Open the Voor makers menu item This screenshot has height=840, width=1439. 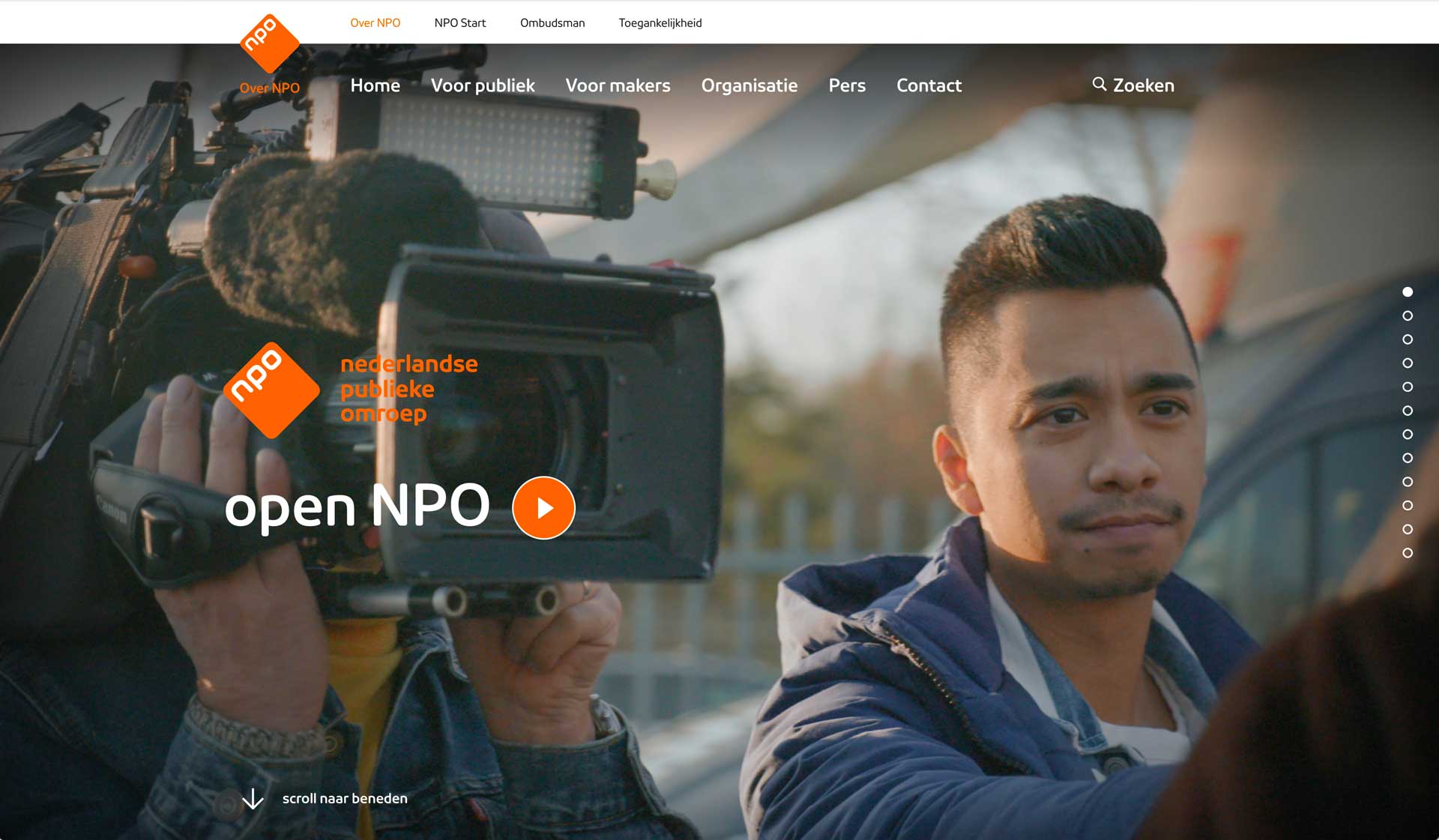pos(618,85)
